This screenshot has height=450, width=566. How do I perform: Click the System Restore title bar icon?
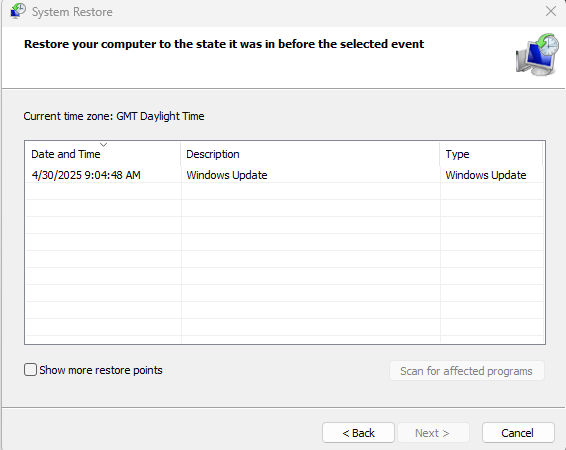(x=18, y=11)
